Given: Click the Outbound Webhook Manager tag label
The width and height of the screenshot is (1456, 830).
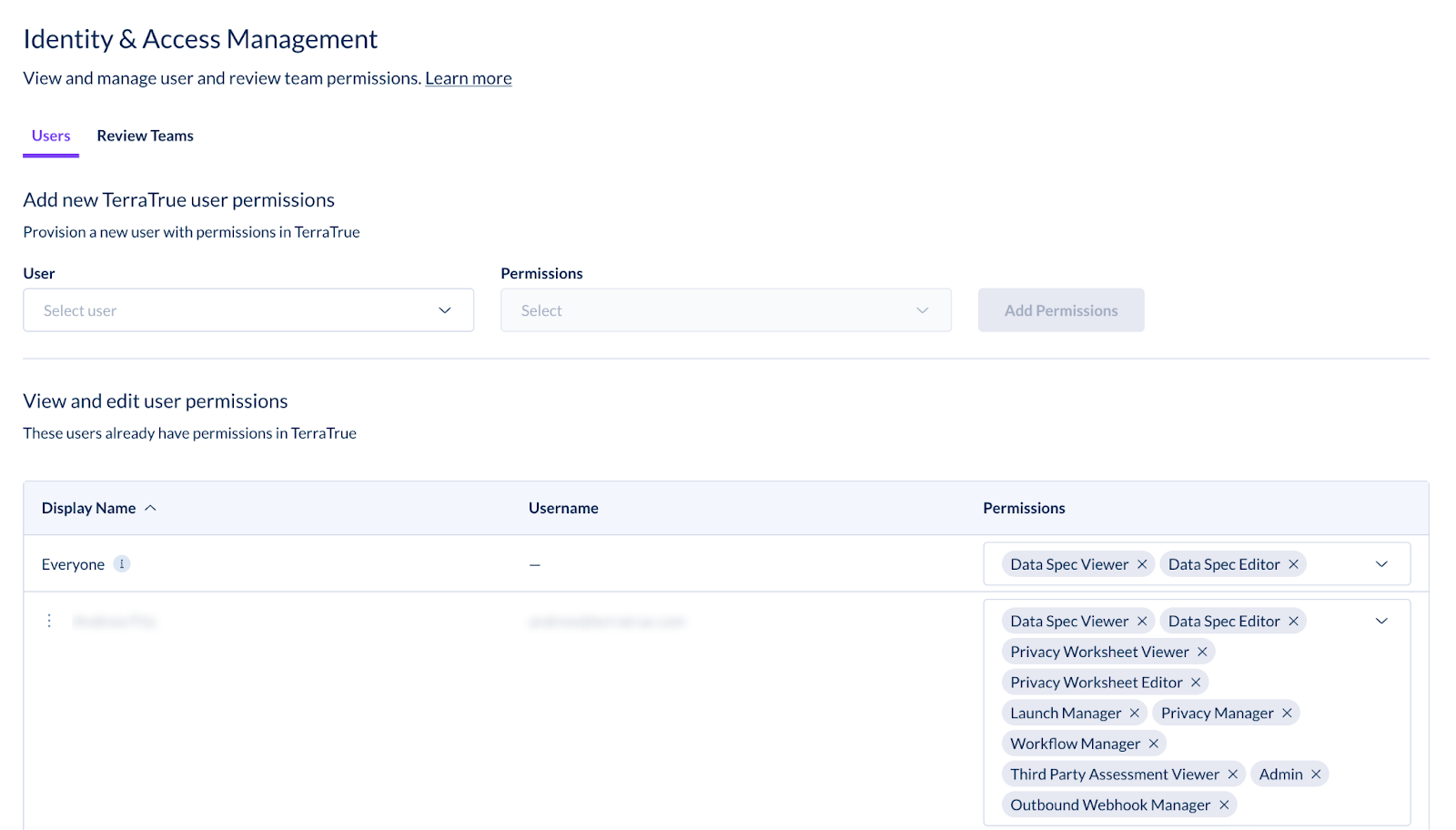Looking at the screenshot, I should tap(1110, 805).
